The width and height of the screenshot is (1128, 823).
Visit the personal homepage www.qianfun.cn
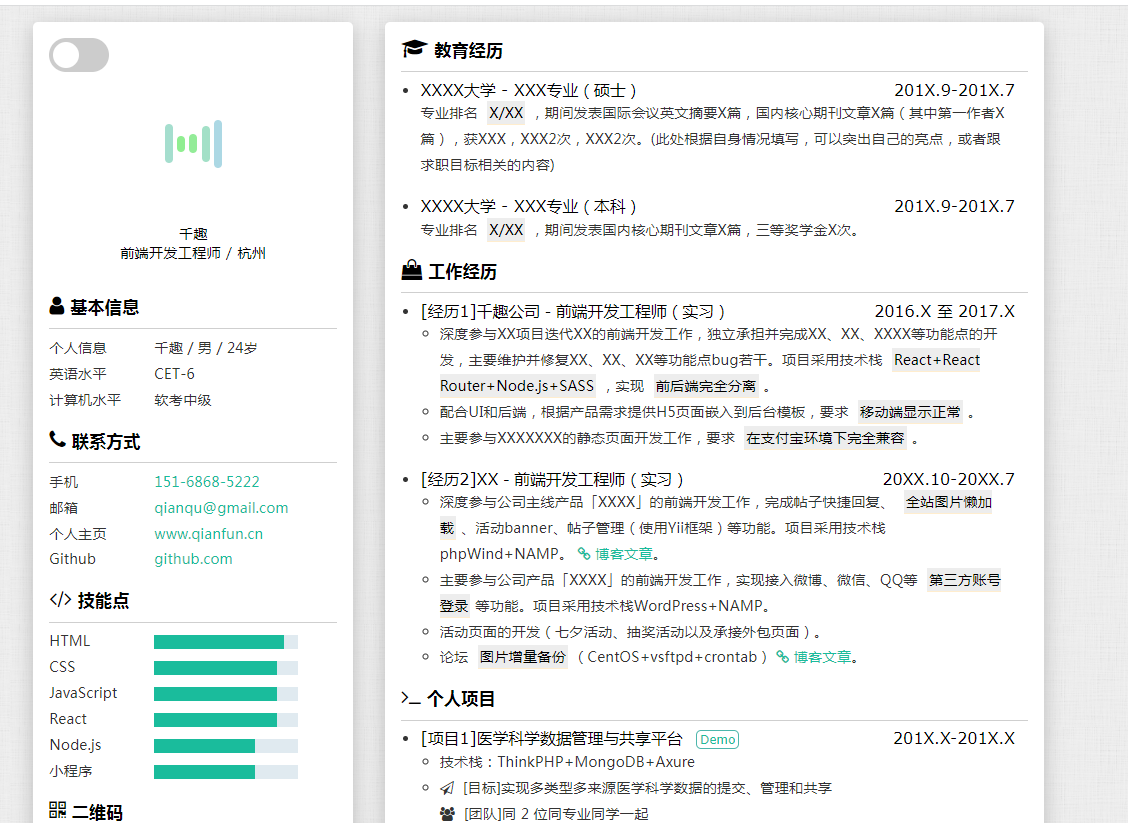point(210,534)
